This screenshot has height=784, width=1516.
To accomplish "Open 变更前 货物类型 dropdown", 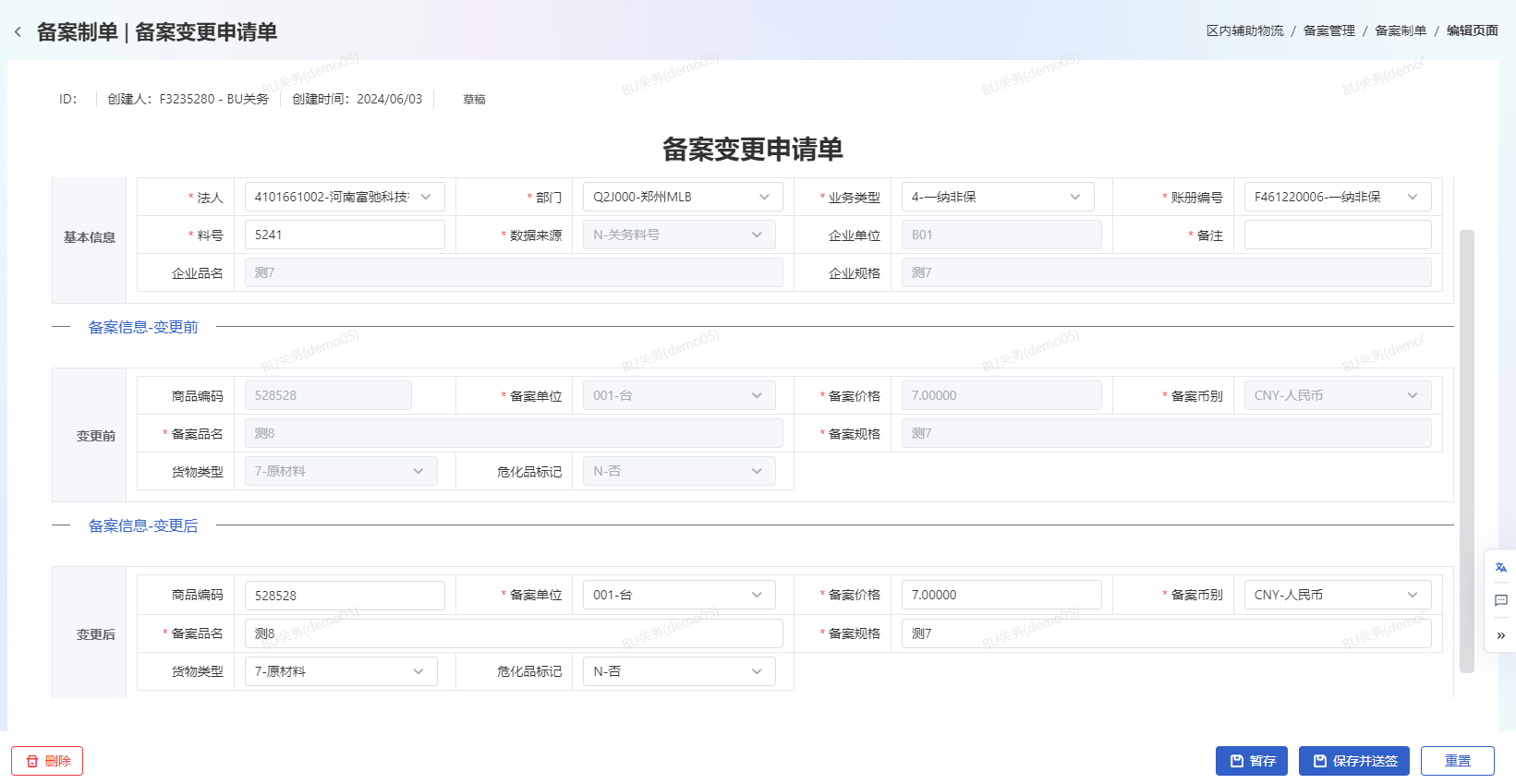I will coord(341,471).
